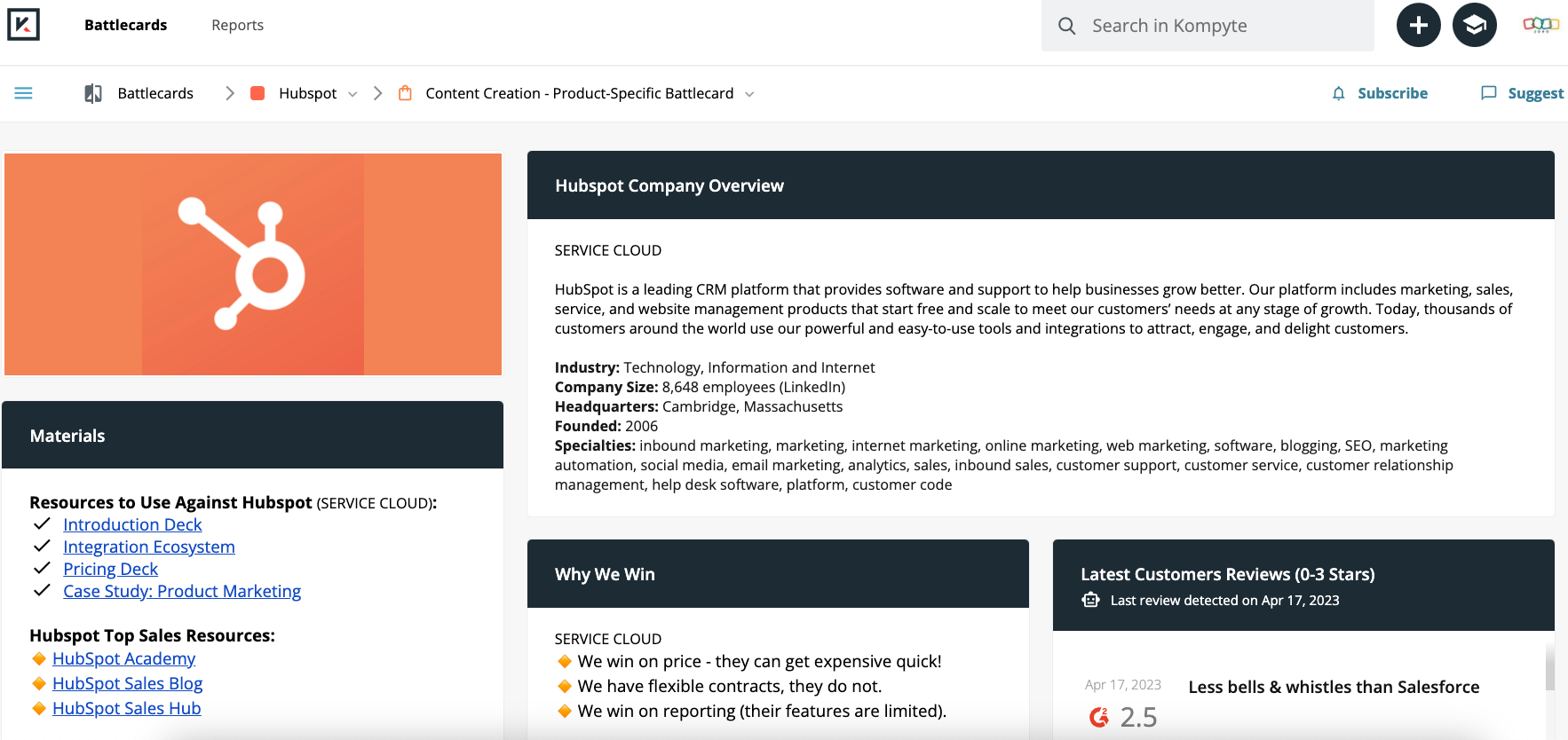Open the graduation cap academy icon
This screenshot has width=1568, height=740.
1474,25
